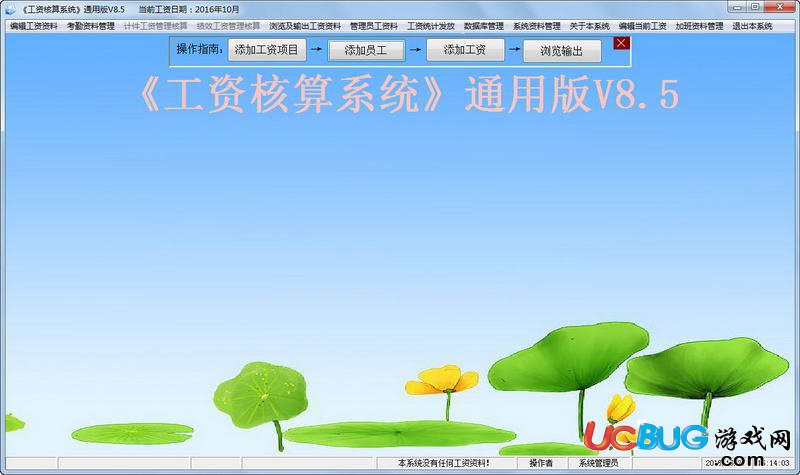Click the 系统管理员 status bar entry
The height and width of the screenshot is (475, 800).
pyautogui.click(x=598, y=463)
